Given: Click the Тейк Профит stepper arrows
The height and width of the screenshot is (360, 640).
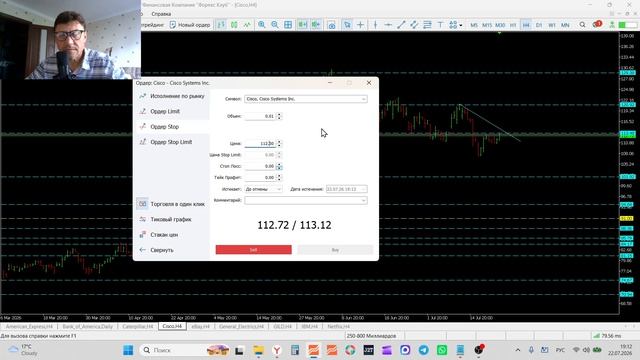Looking at the screenshot, I should click(x=279, y=178).
